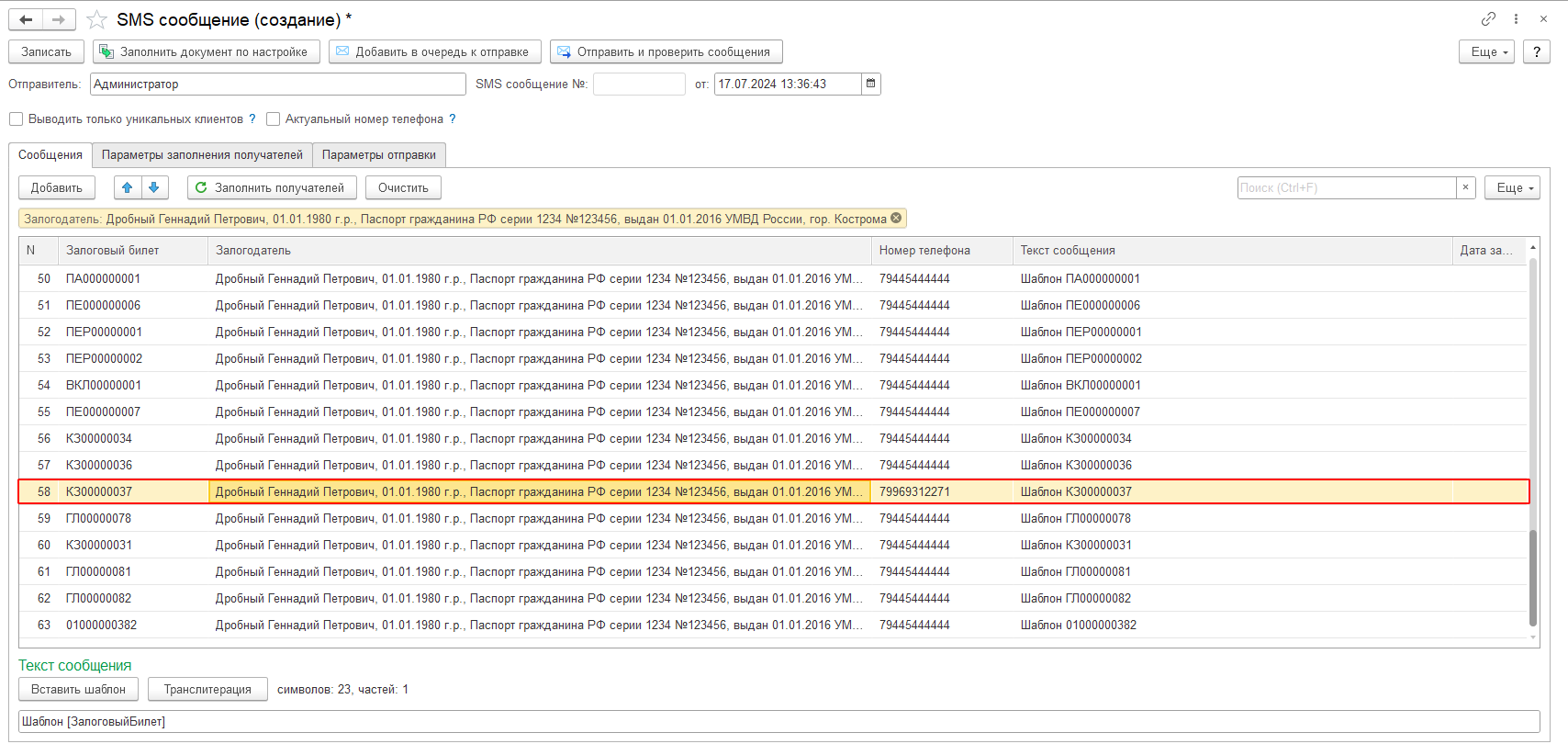The height and width of the screenshot is (744, 1568).
Task: Click phone number 79969312271 cell
Action: point(943,491)
